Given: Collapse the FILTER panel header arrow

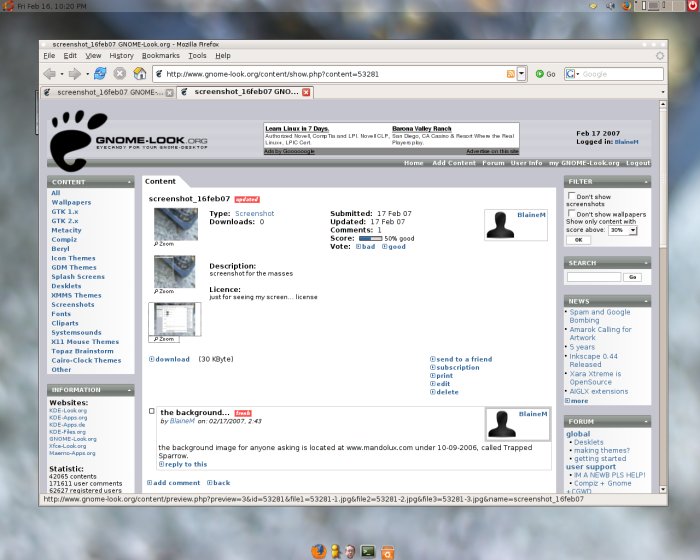Looking at the screenshot, I should pyautogui.click(x=646, y=182).
